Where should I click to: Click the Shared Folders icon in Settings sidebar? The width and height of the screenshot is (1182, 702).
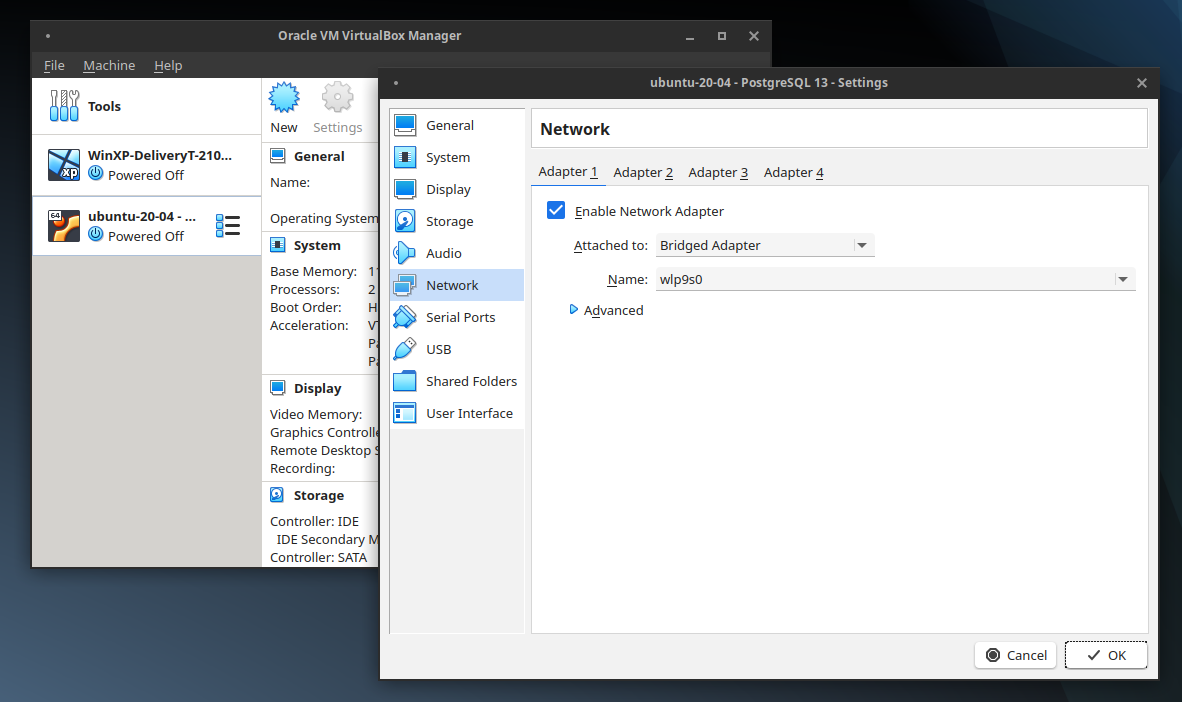[x=405, y=382]
